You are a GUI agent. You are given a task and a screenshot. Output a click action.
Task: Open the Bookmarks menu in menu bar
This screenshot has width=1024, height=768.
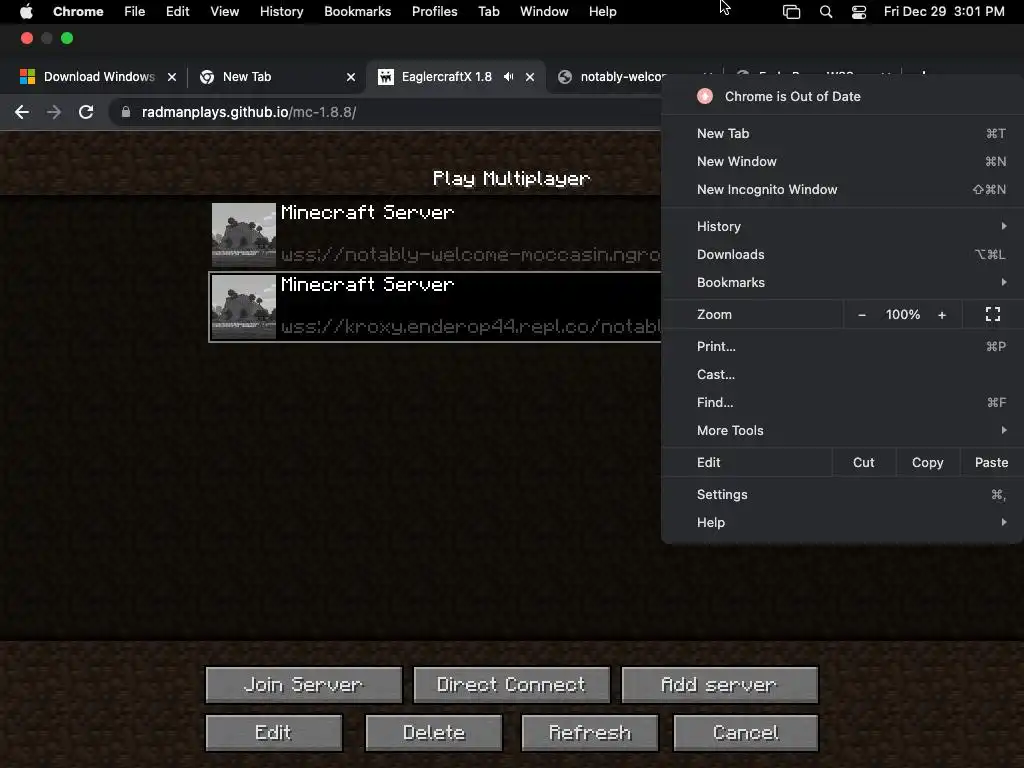point(357,12)
